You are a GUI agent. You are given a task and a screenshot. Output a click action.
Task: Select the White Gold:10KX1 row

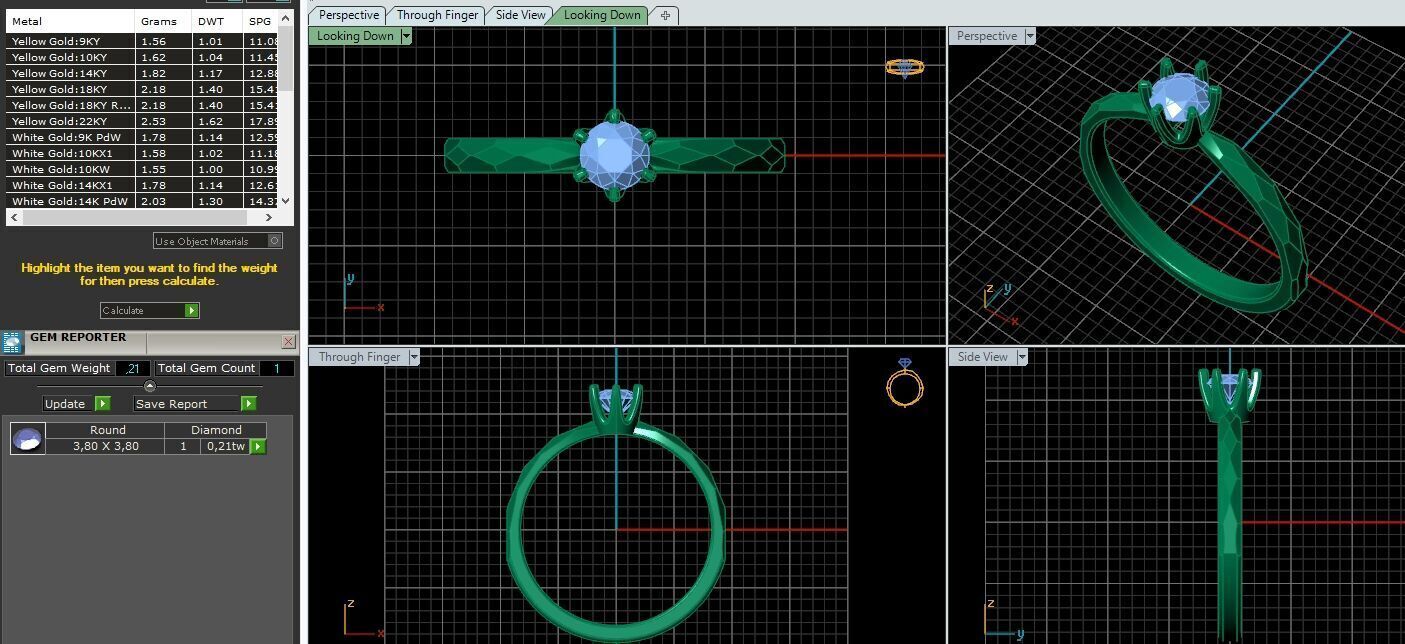click(x=142, y=153)
